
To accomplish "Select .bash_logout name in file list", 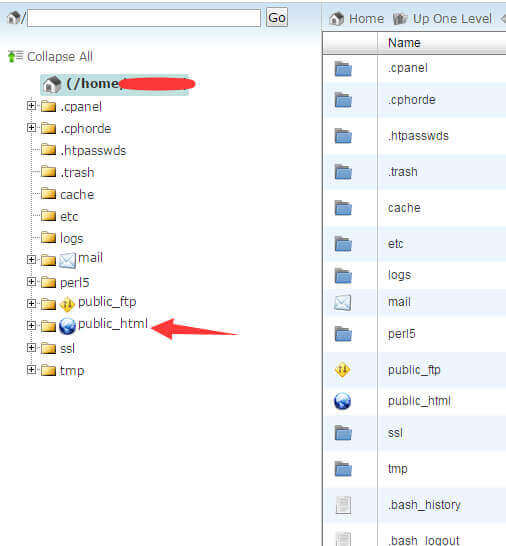I will (x=424, y=540).
